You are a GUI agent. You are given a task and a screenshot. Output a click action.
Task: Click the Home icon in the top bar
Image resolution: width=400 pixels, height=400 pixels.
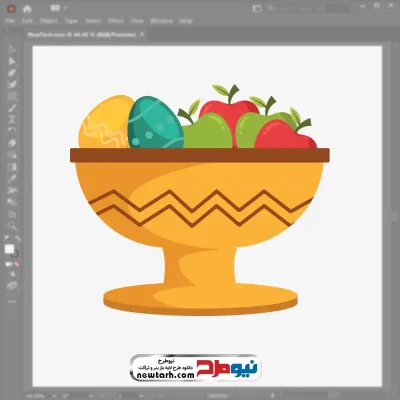27,9
